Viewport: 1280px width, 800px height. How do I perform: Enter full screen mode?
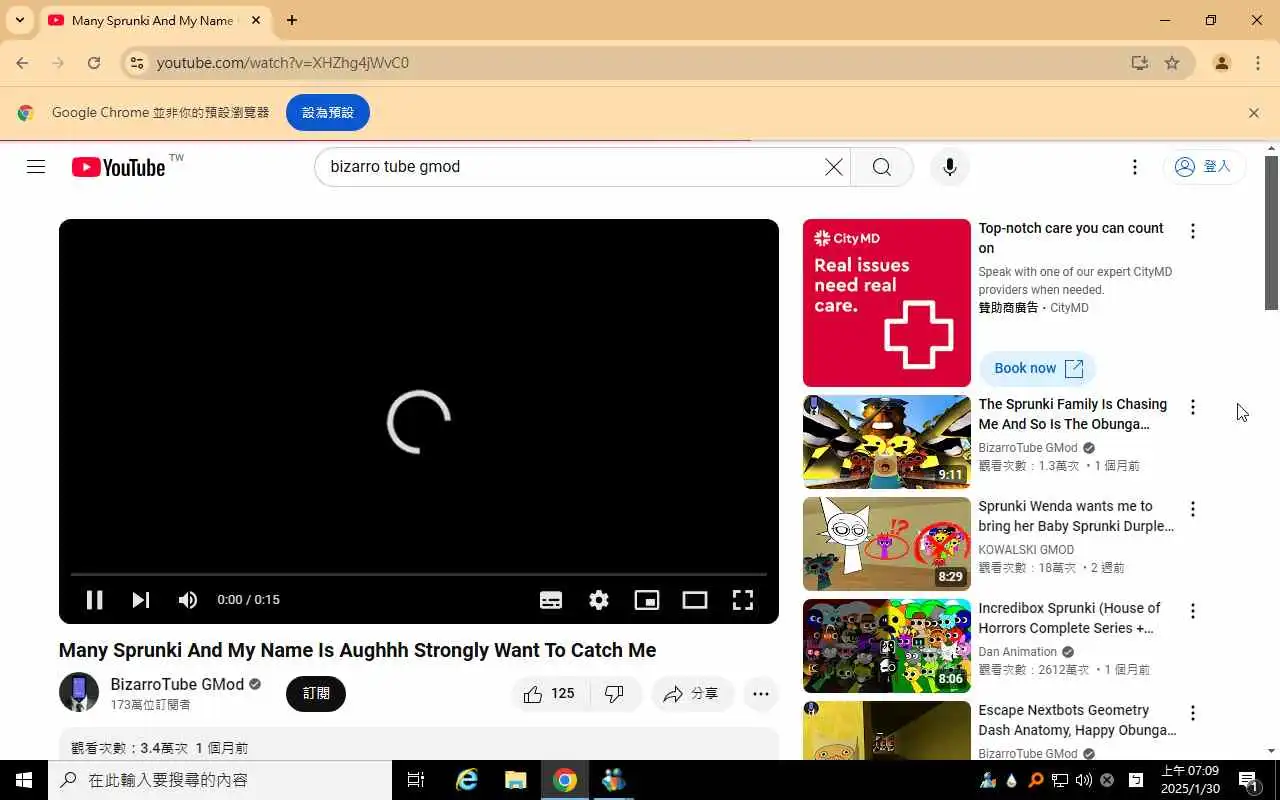tap(743, 600)
